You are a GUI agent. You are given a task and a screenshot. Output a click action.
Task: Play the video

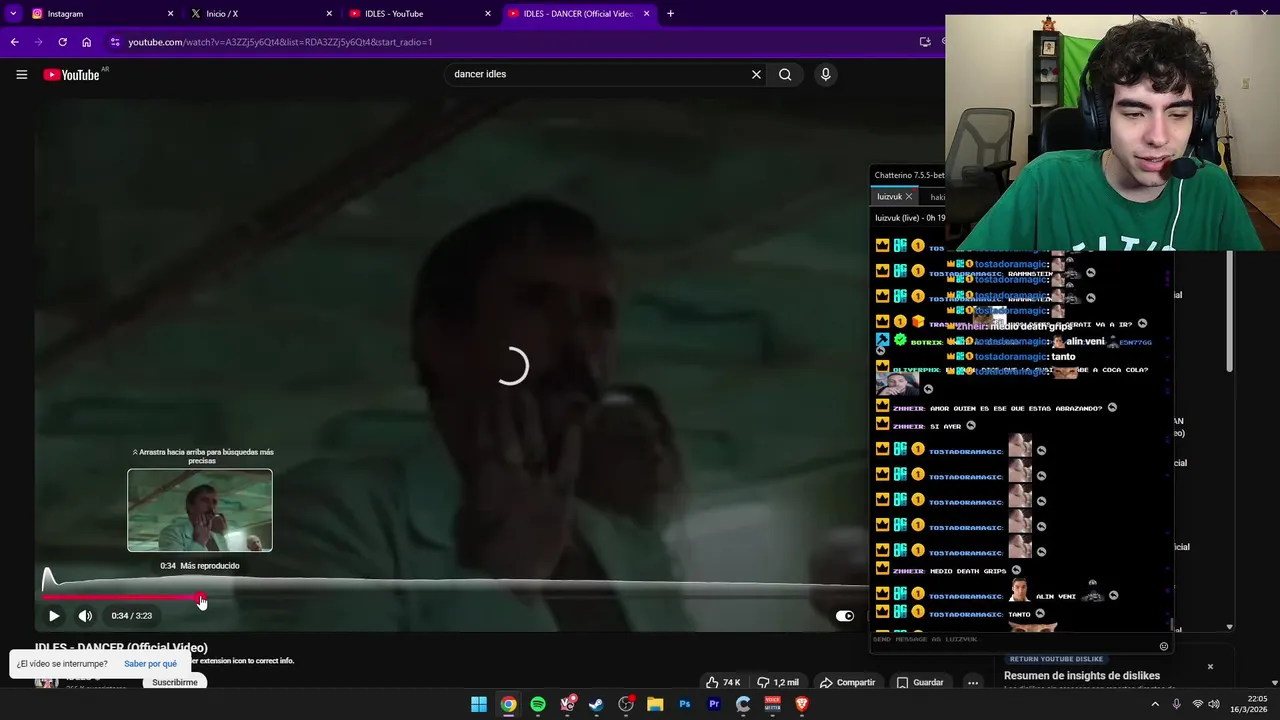coord(54,616)
